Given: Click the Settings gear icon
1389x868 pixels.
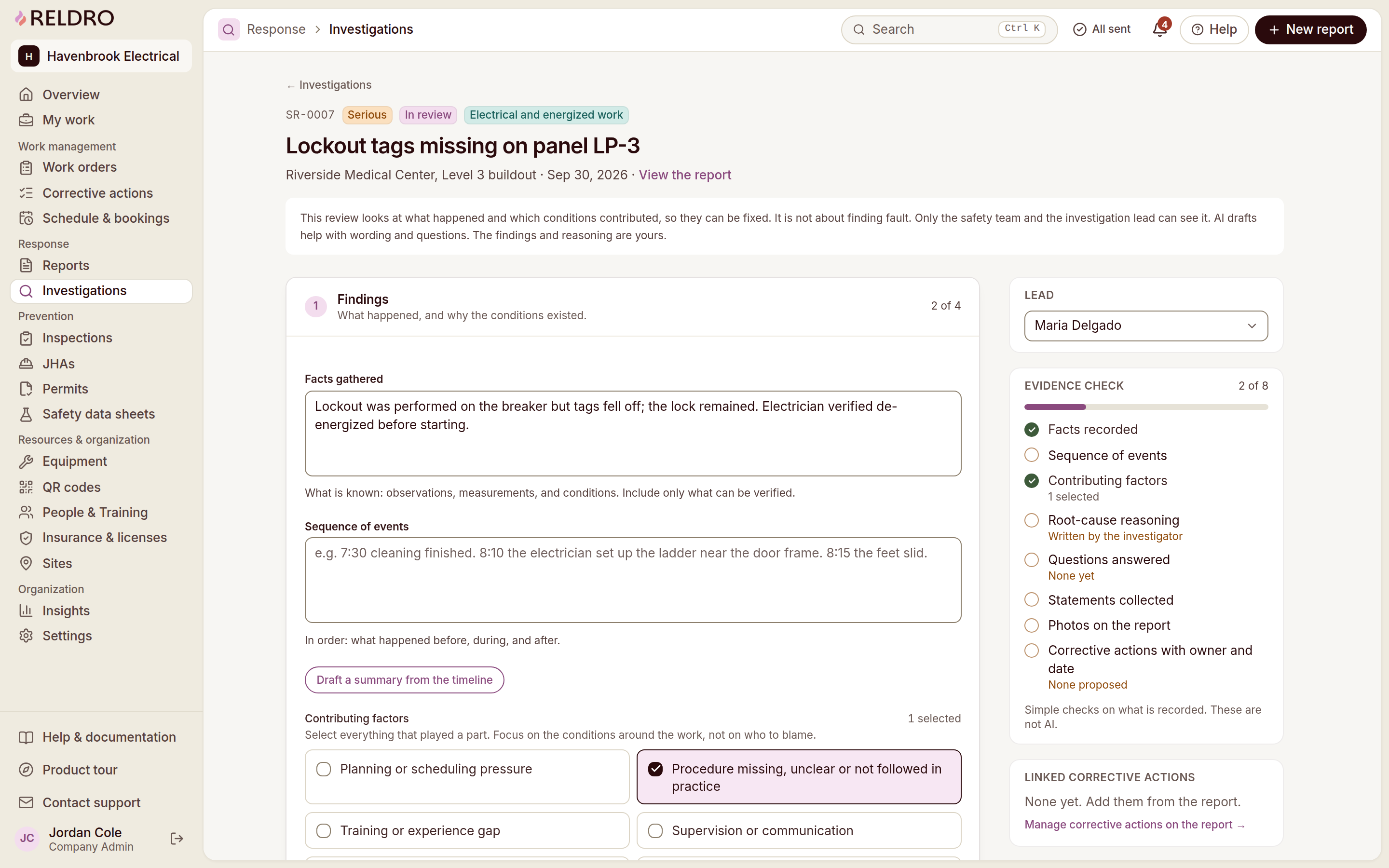Looking at the screenshot, I should click(x=26, y=636).
